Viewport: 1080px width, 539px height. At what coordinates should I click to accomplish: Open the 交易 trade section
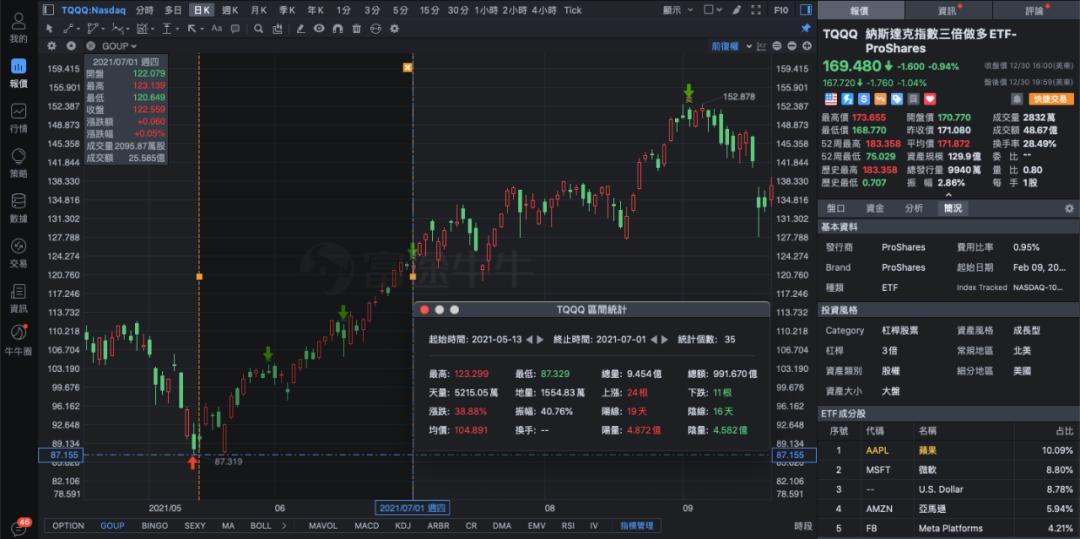click(19, 252)
